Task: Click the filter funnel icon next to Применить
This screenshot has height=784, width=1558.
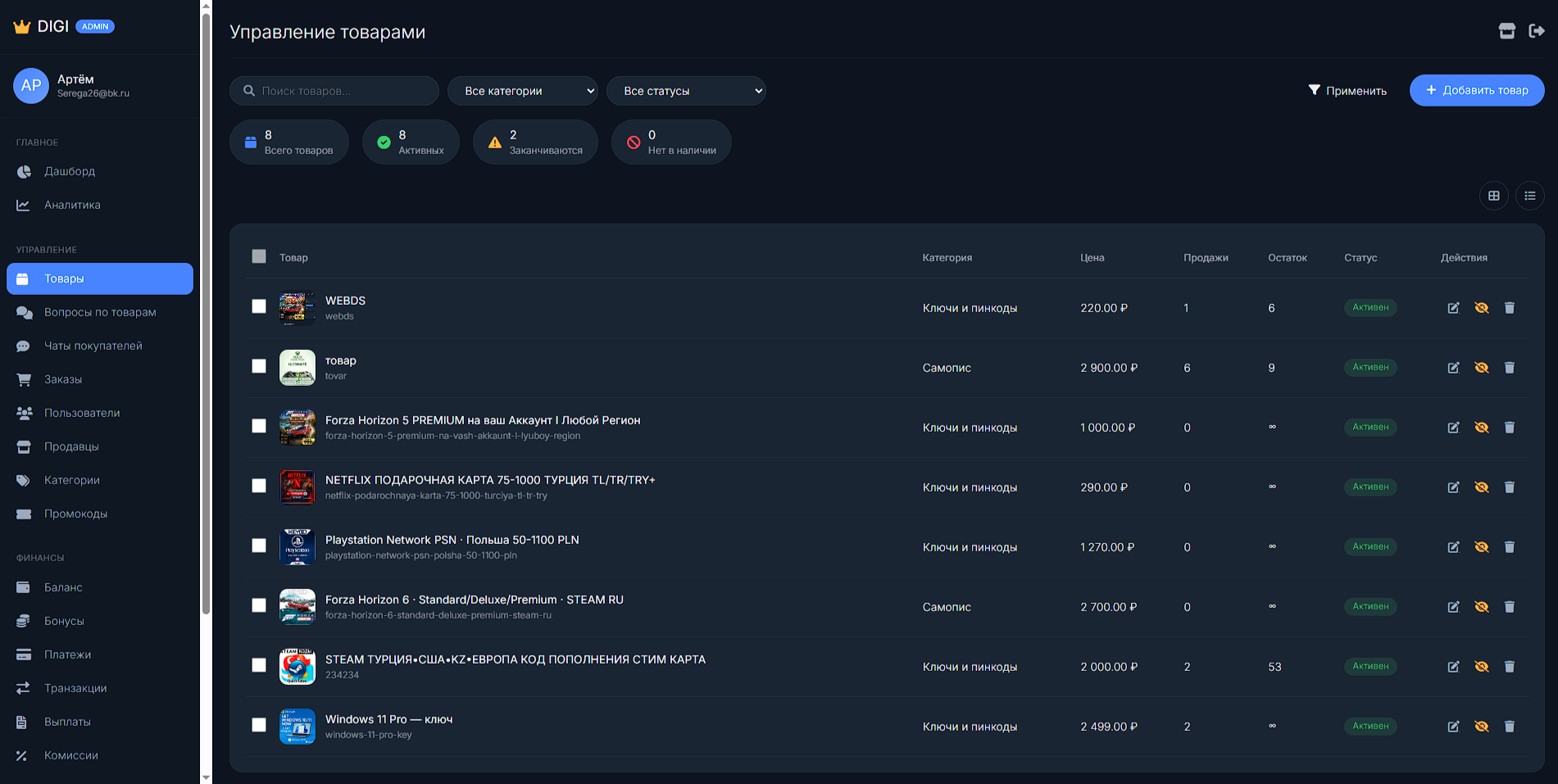Action: 1314,90
